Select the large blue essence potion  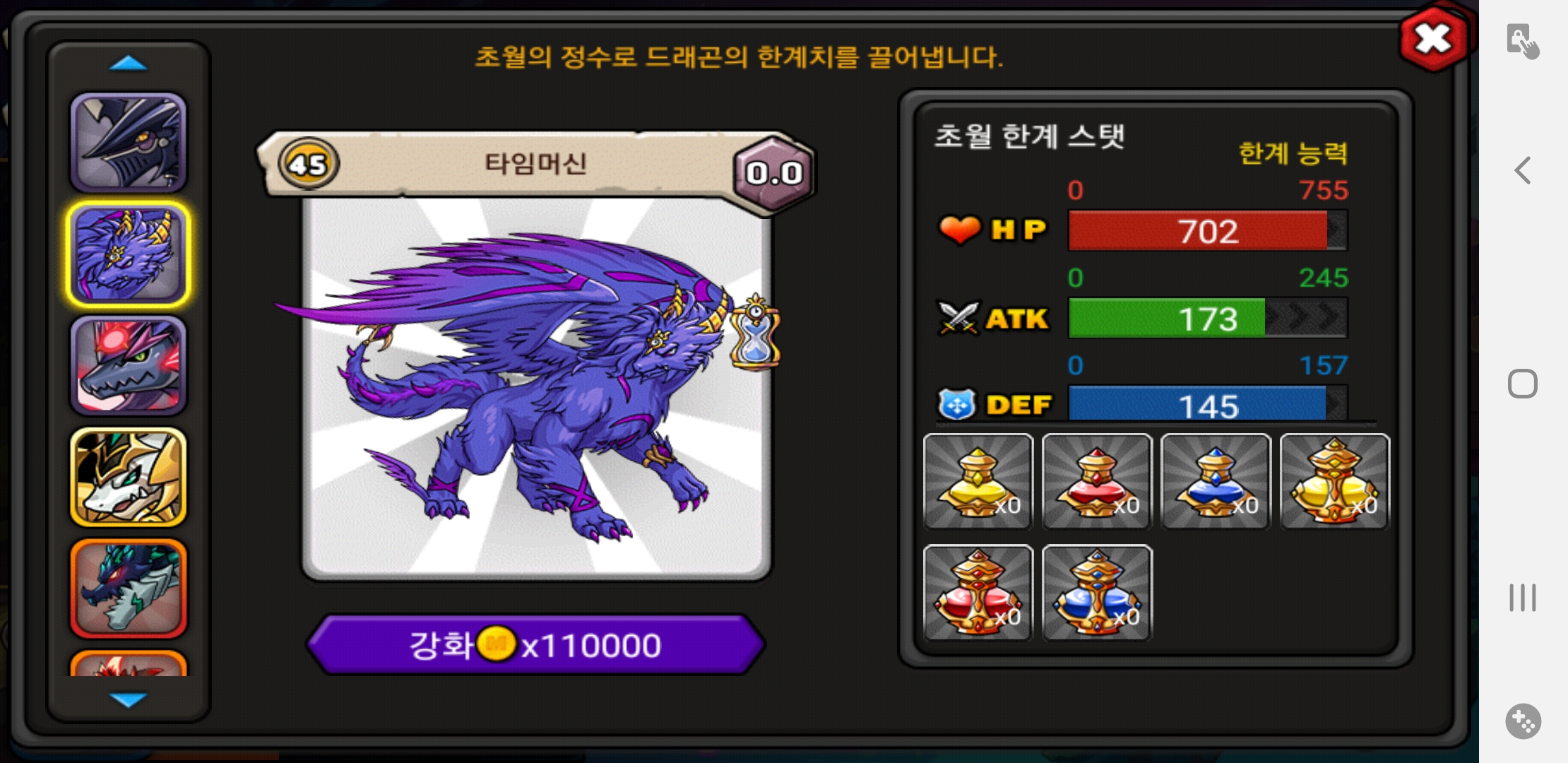point(1097,593)
